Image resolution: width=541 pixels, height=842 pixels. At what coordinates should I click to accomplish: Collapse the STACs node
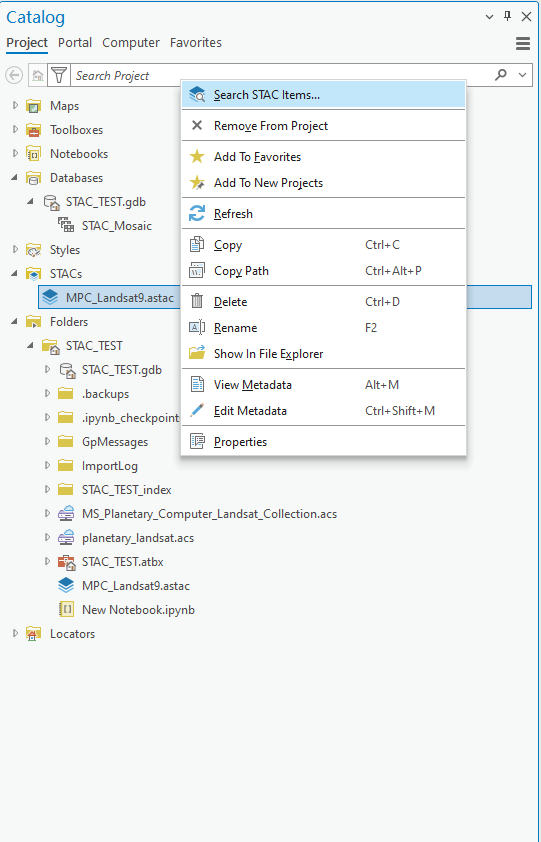coord(15,274)
